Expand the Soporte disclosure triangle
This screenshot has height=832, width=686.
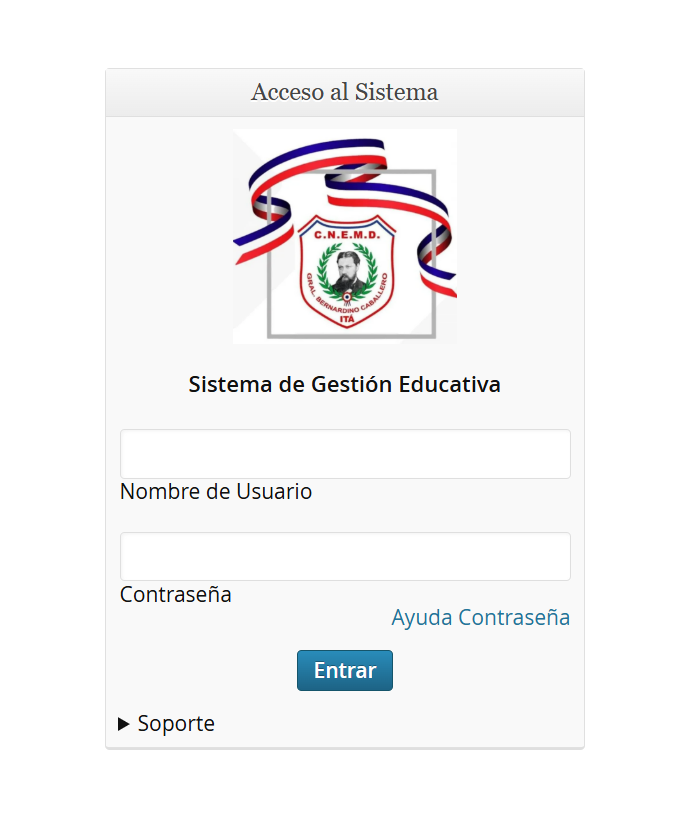tap(124, 724)
